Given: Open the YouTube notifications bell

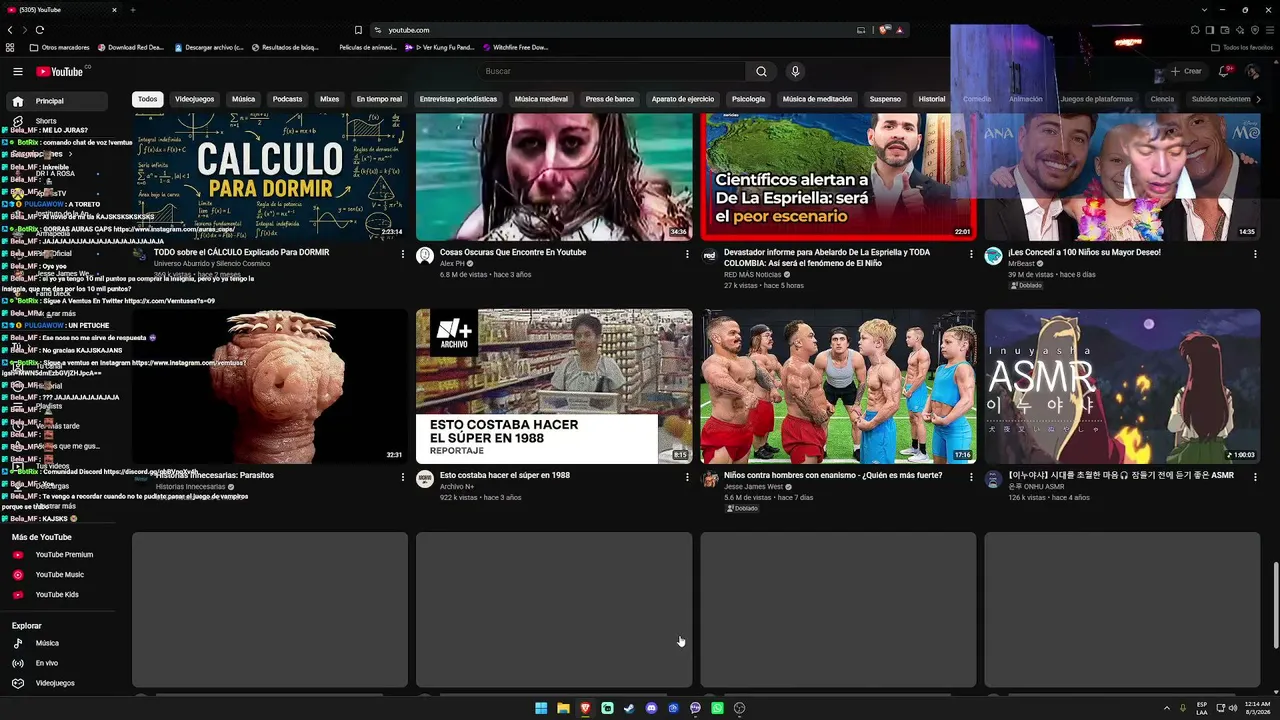Looking at the screenshot, I should pos(1224,71).
